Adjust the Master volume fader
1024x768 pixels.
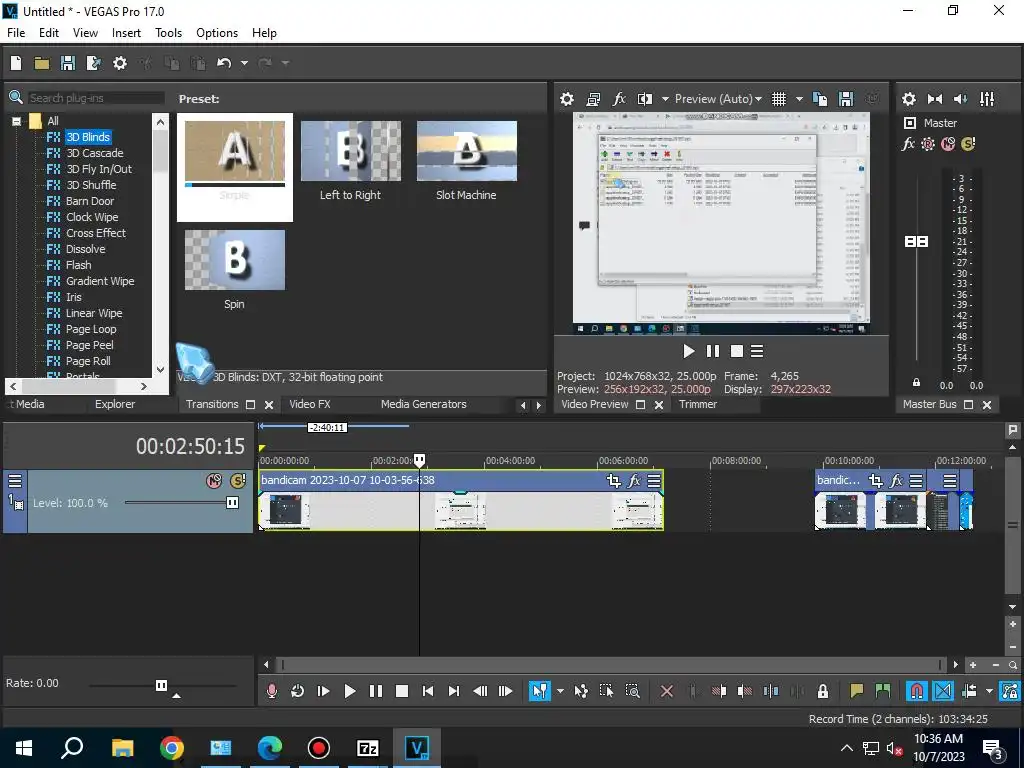[916, 242]
